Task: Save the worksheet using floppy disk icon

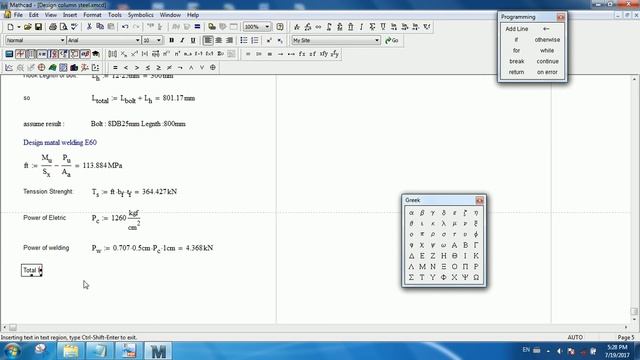Action: coord(38,27)
